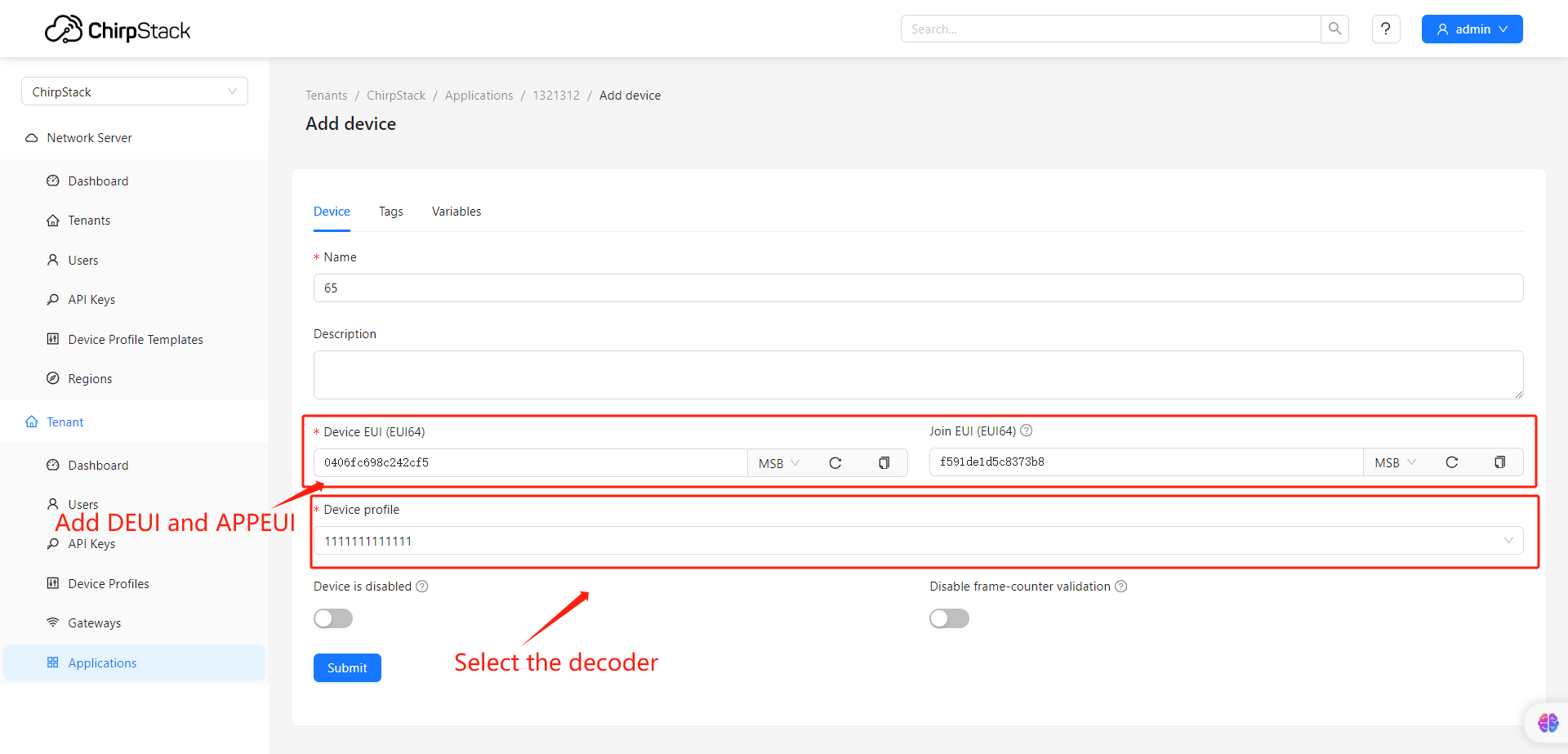
Task: Switch to the Variables tab
Action: pos(457,212)
